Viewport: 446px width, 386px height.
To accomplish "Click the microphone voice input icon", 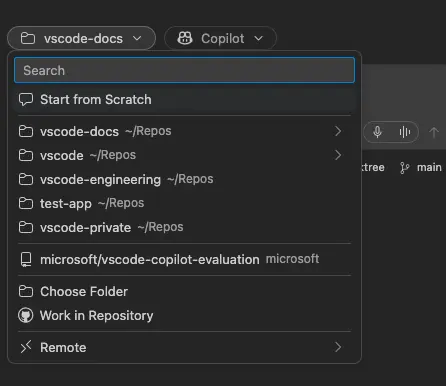I will [377, 132].
